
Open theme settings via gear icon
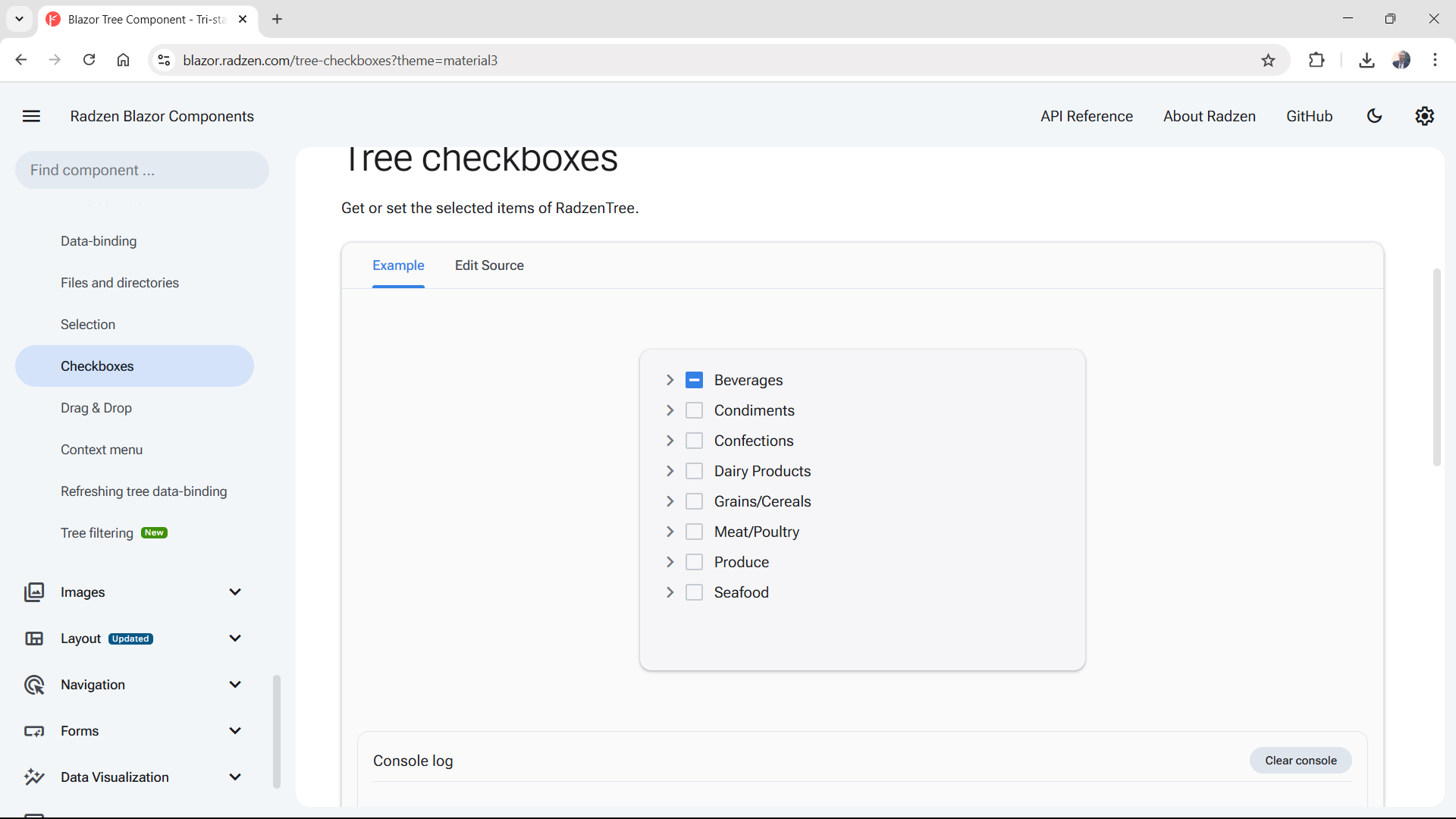point(1424,116)
